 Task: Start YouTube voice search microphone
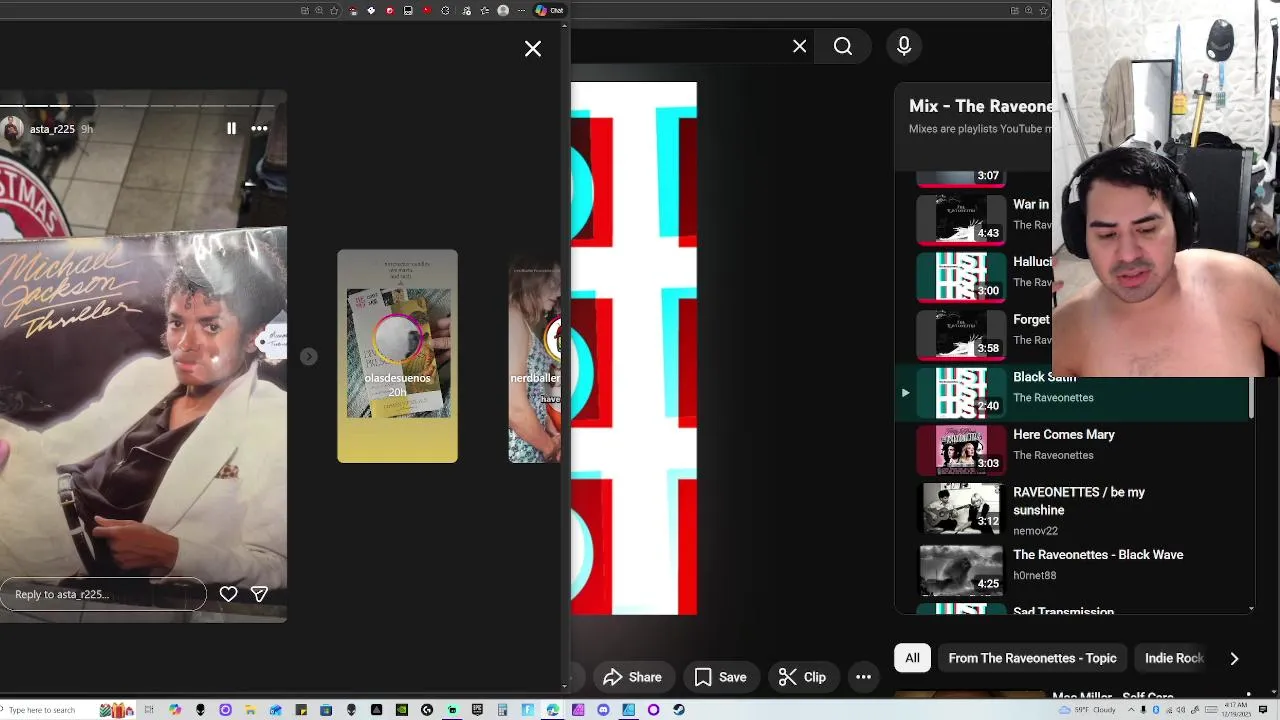tap(904, 46)
